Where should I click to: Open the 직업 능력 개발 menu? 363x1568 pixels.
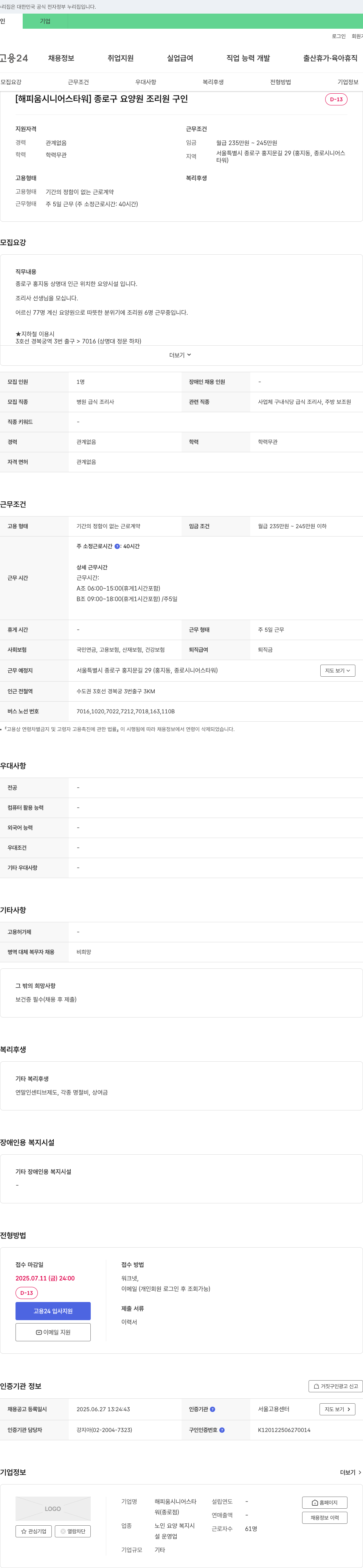pos(248,58)
